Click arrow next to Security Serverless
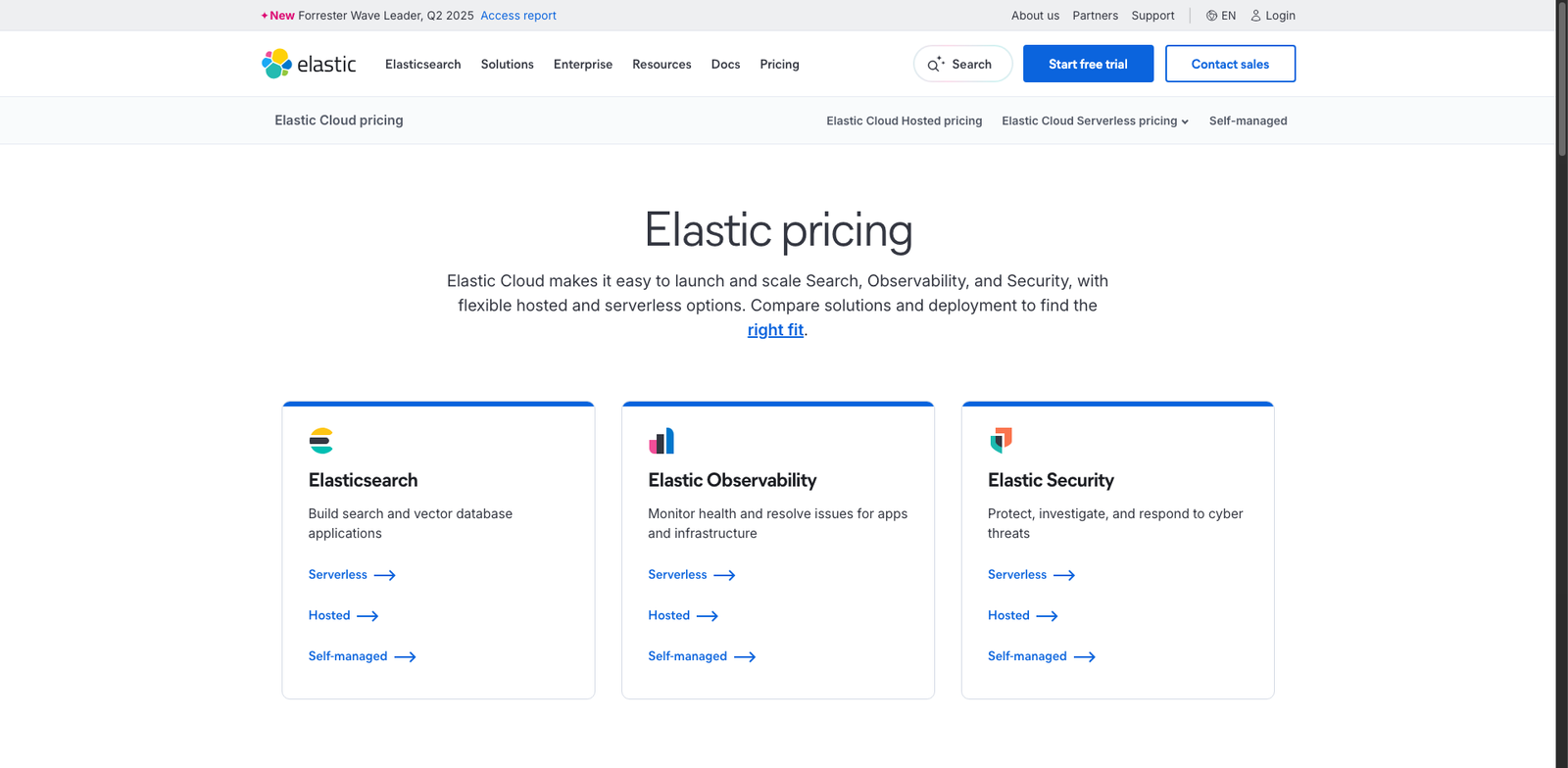The width and height of the screenshot is (1568, 768). click(1064, 575)
